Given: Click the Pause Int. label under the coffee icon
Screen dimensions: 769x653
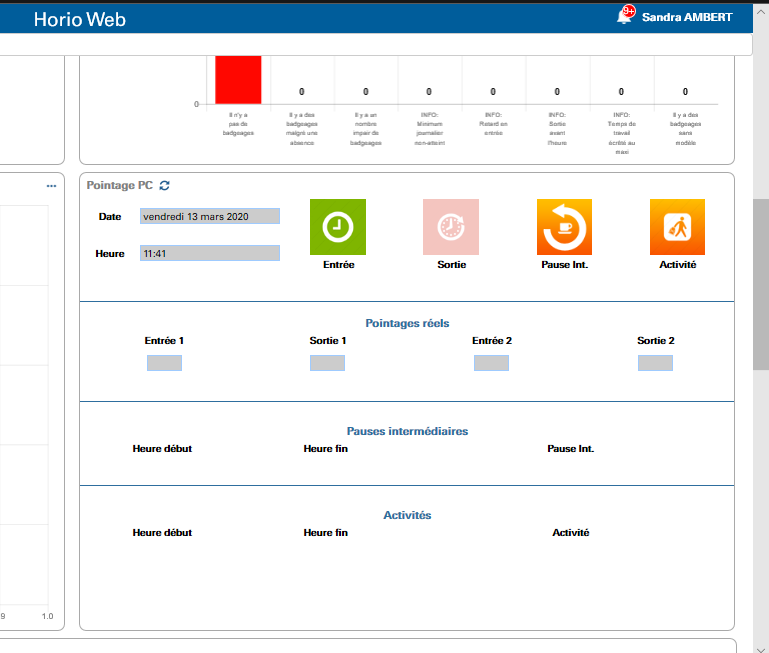Looking at the screenshot, I should coord(564,264).
